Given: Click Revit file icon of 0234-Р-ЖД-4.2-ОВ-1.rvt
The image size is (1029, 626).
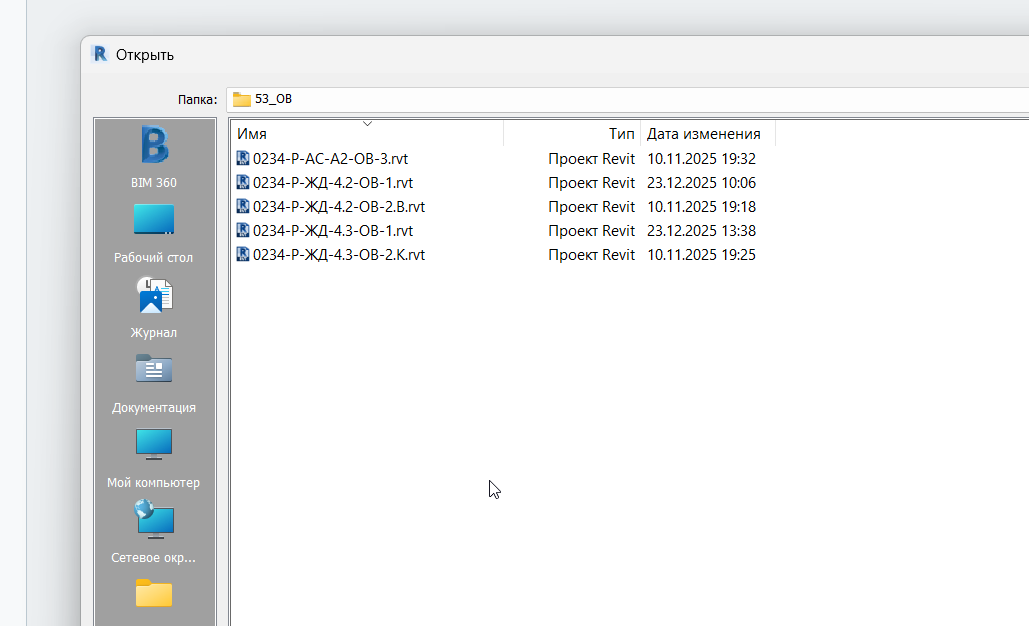Looking at the screenshot, I should coord(243,182).
